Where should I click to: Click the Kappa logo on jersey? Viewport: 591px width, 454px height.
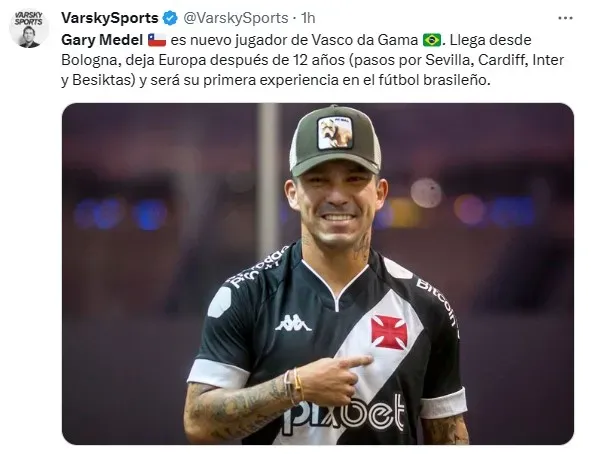click(x=293, y=323)
